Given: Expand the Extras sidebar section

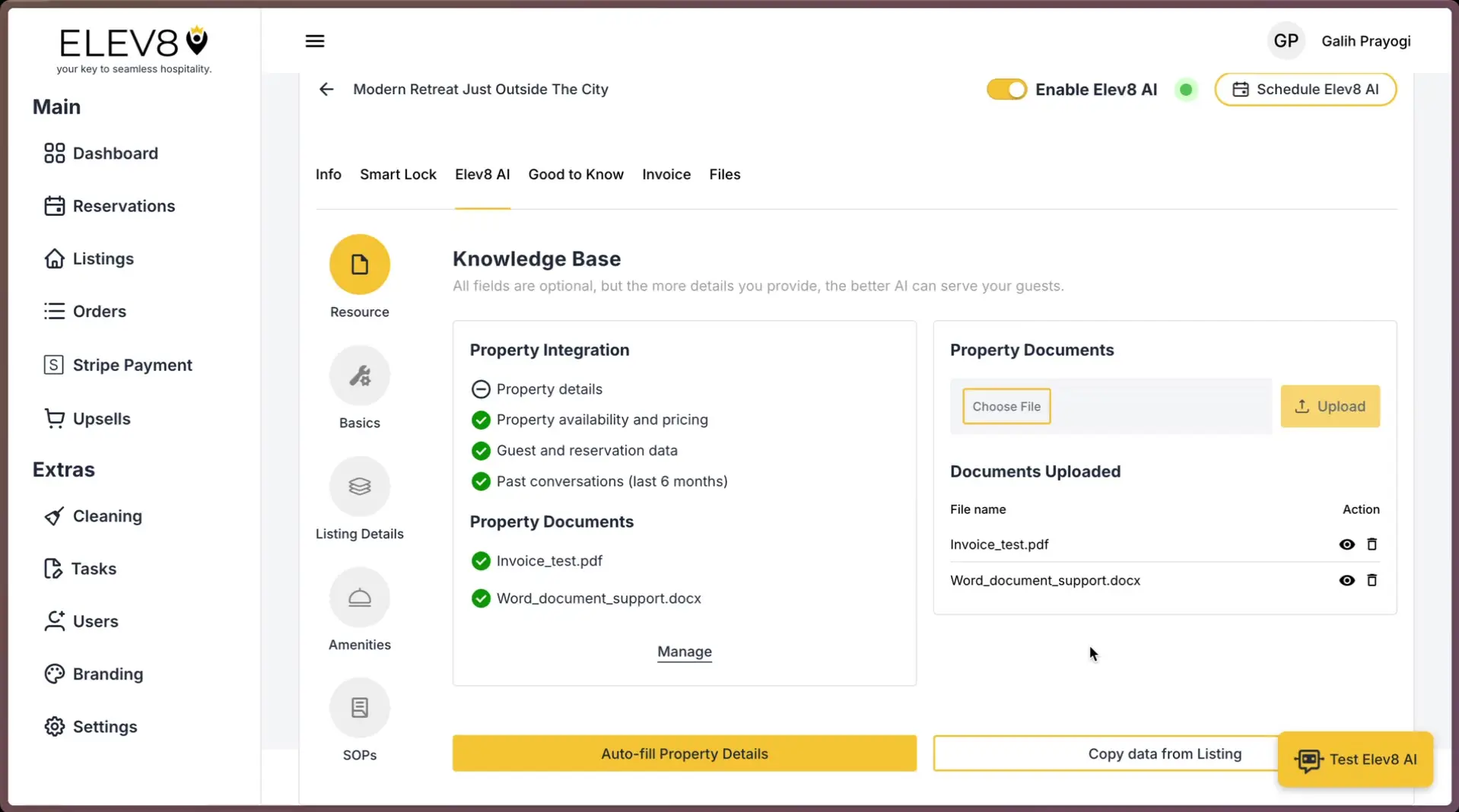Looking at the screenshot, I should coord(63,469).
